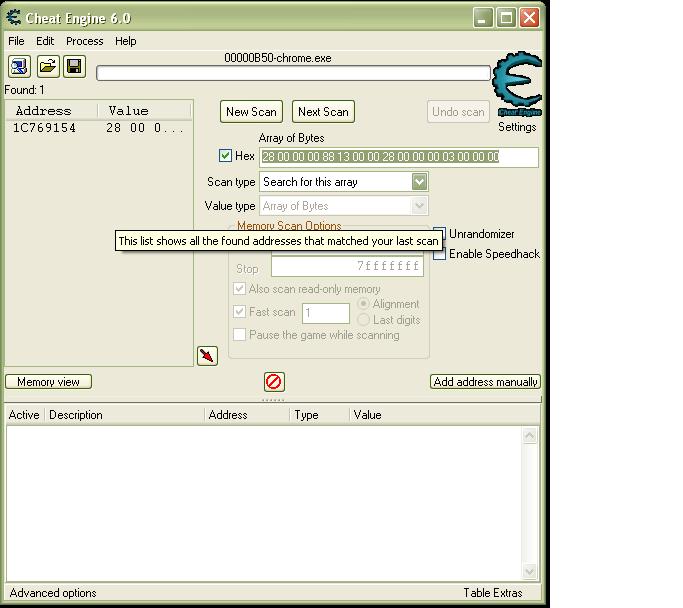Open the Edit menu
683x608 pixels.
(45, 41)
